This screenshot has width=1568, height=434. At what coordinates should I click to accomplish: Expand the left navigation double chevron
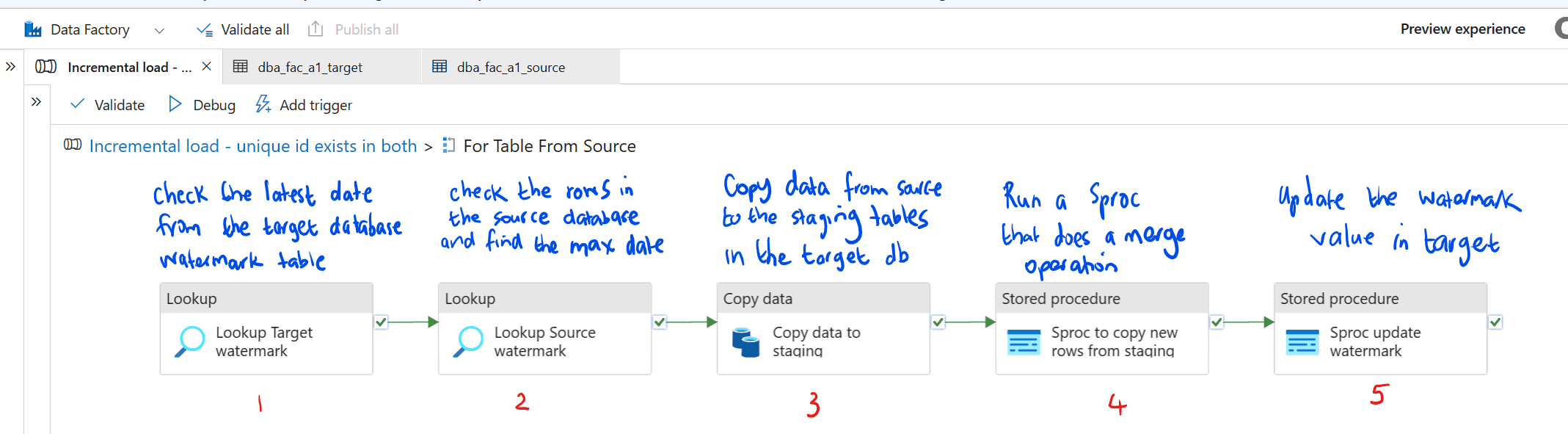10,66
